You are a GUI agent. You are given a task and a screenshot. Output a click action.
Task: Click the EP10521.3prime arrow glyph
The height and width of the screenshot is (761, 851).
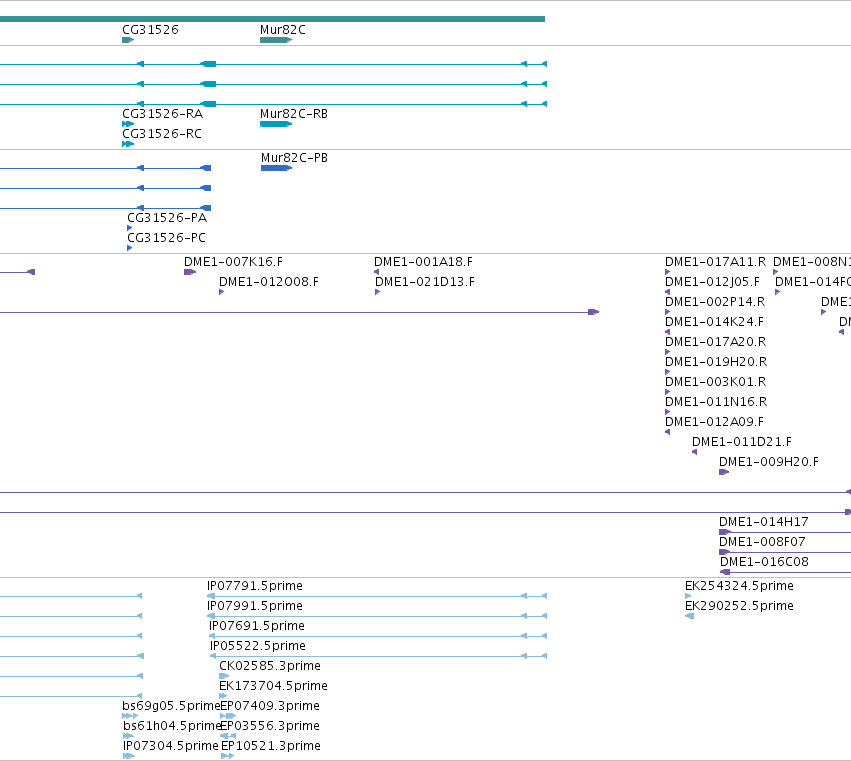point(228,757)
